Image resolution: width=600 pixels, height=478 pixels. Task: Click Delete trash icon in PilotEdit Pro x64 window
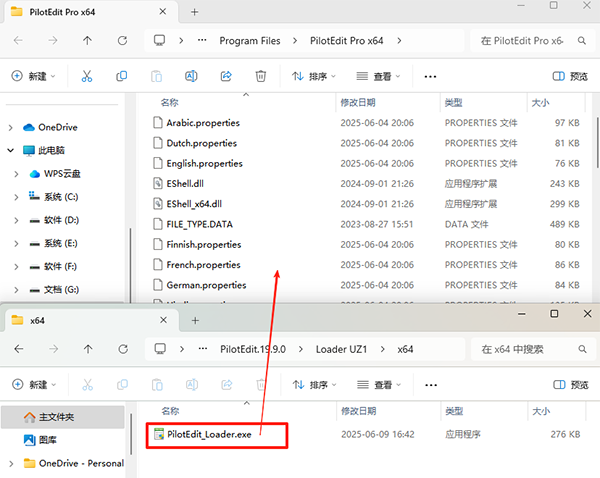tap(261, 76)
